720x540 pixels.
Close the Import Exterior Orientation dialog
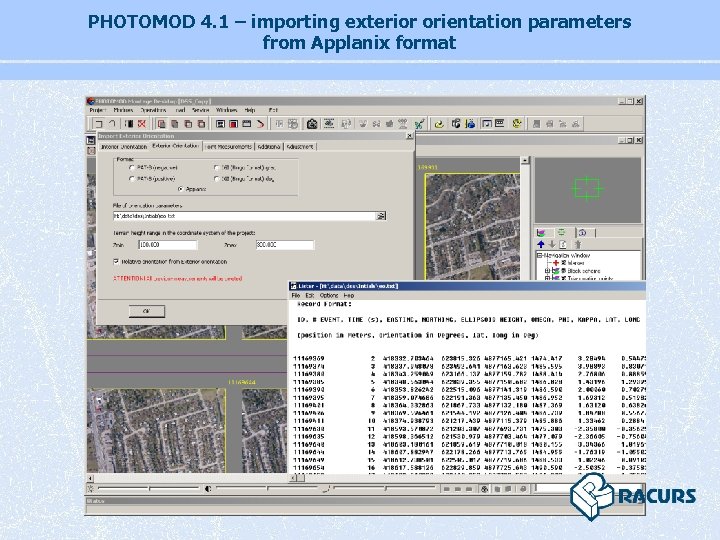410,136
